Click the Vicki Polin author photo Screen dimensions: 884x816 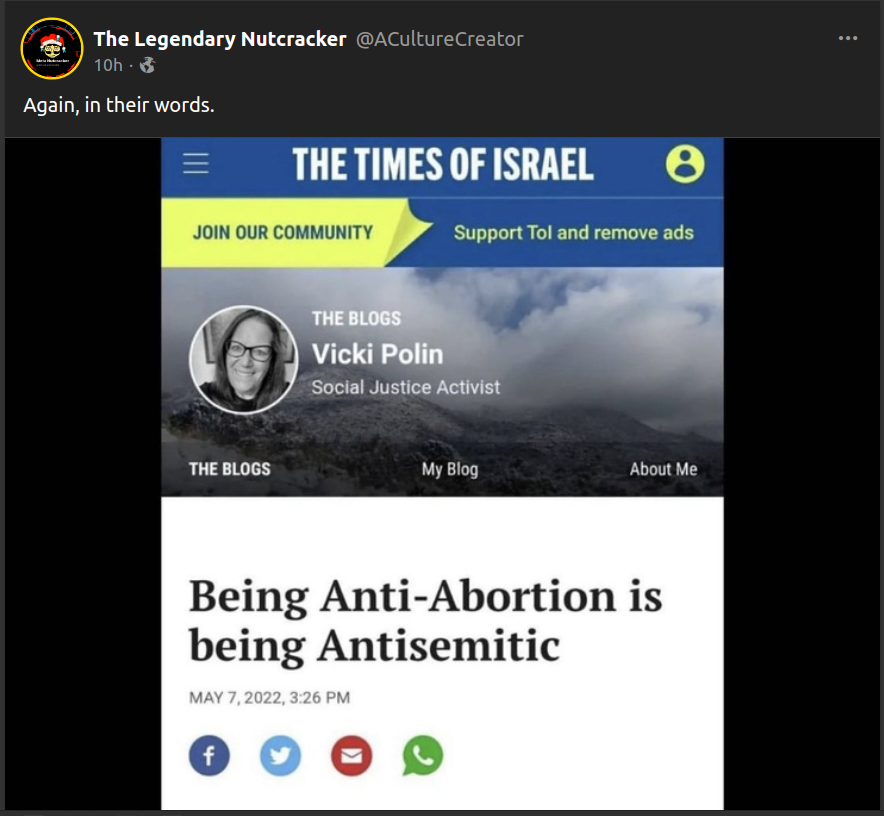pos(244,360)
